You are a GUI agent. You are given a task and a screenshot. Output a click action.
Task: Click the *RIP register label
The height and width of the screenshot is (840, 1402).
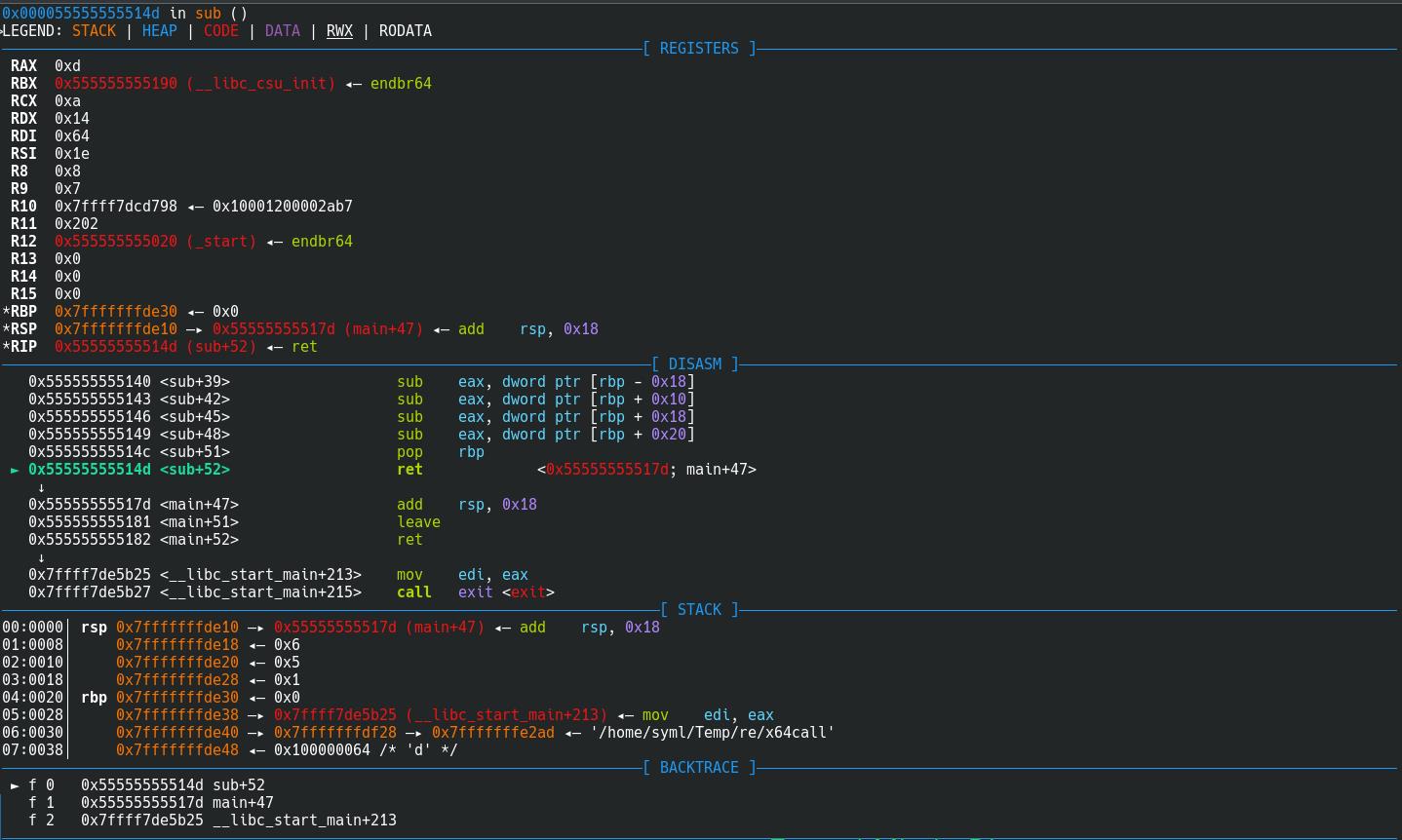(x=20, y=347)
